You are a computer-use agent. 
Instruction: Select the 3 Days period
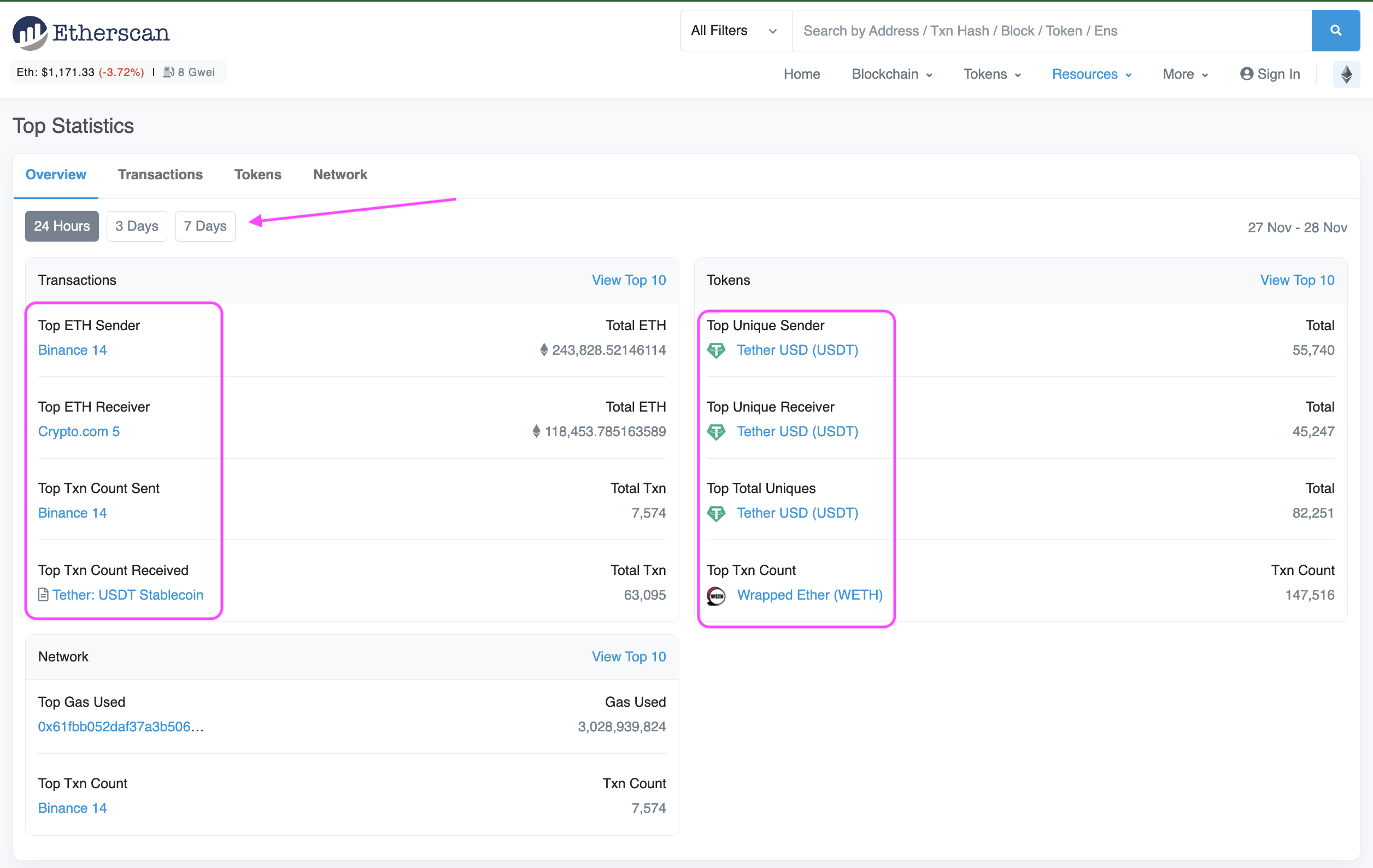click(137, 226)
